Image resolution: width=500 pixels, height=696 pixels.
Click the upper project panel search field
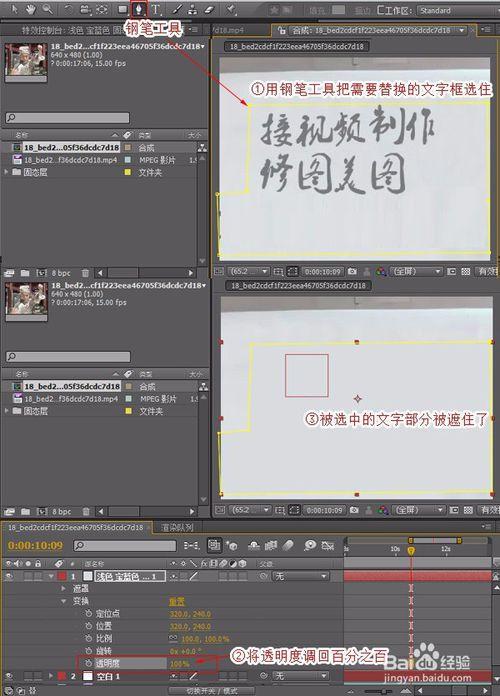67,118
